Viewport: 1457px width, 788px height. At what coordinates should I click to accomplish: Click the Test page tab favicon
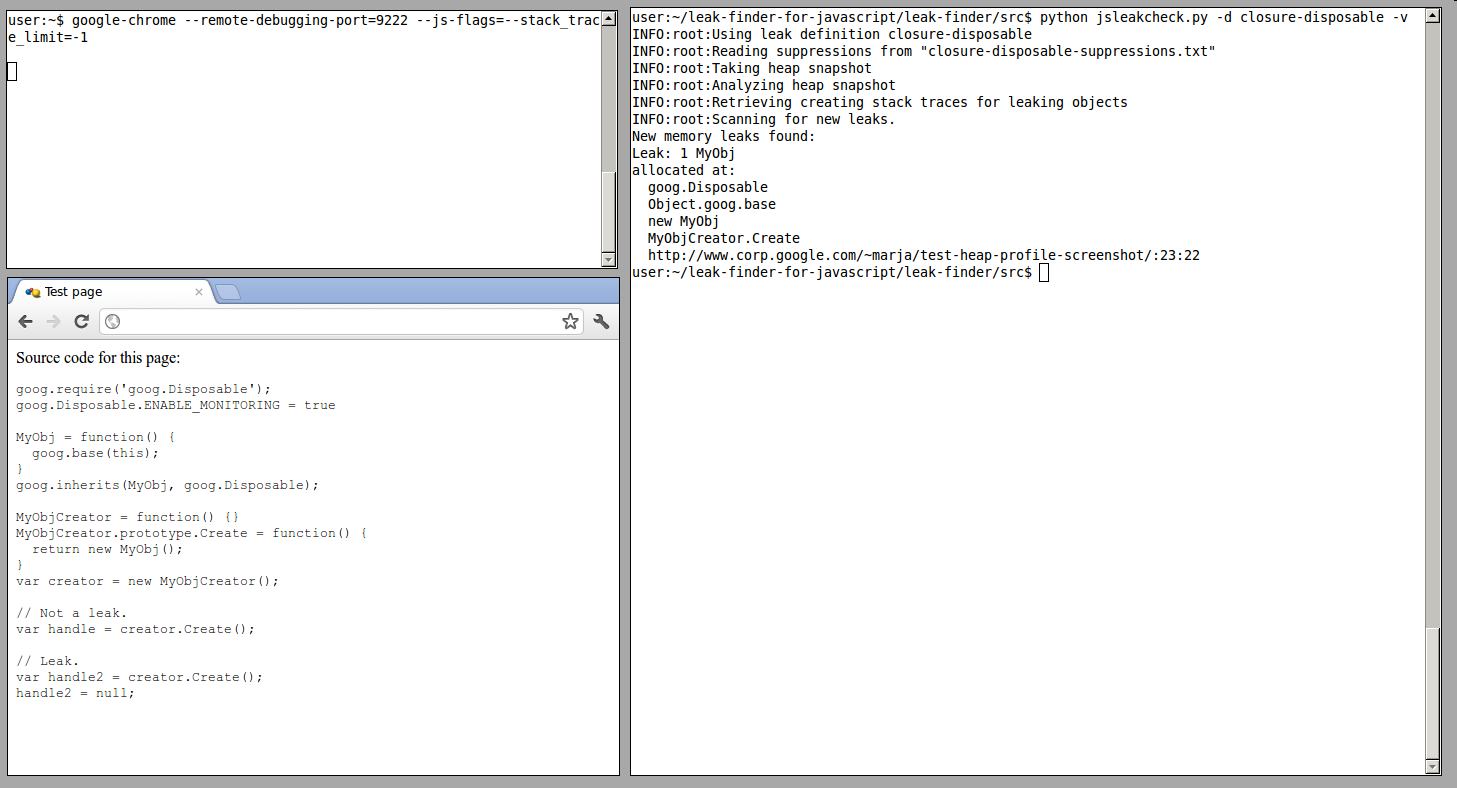tap(33, 292)
